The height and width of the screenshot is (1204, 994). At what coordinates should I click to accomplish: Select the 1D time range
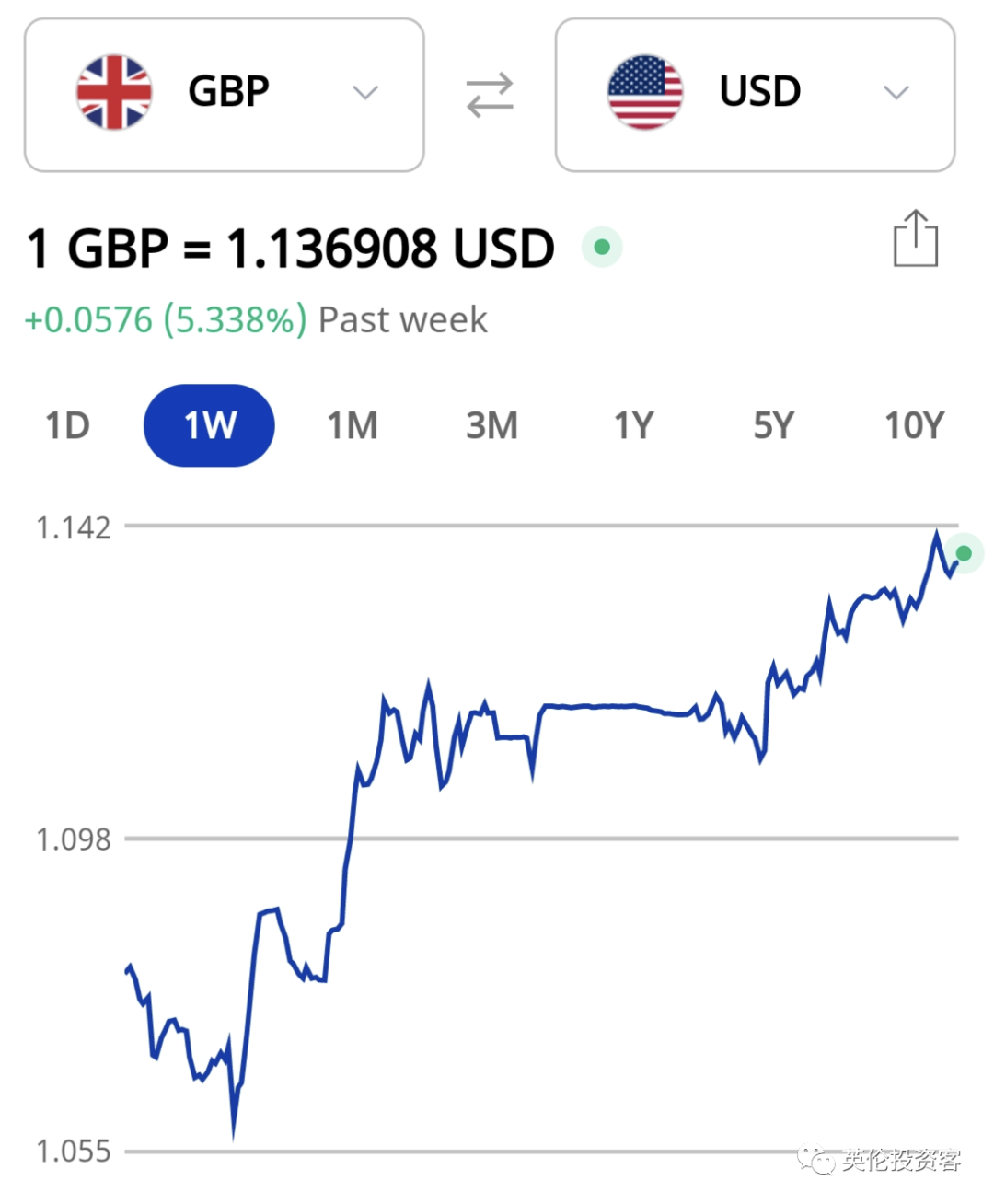[x=68, y=425]
